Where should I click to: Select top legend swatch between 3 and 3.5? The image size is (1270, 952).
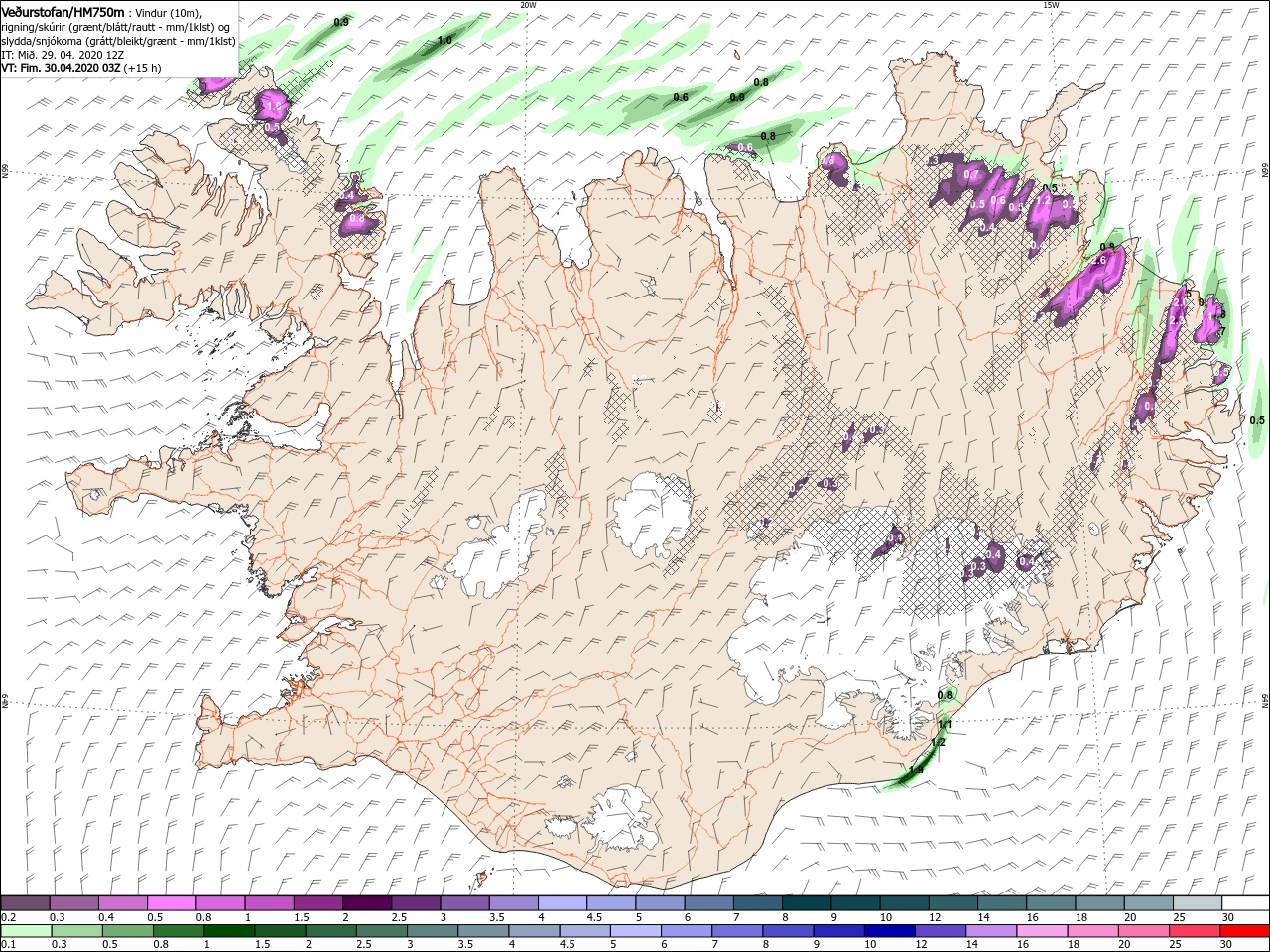pyautogui.click(x=465, y=903)
